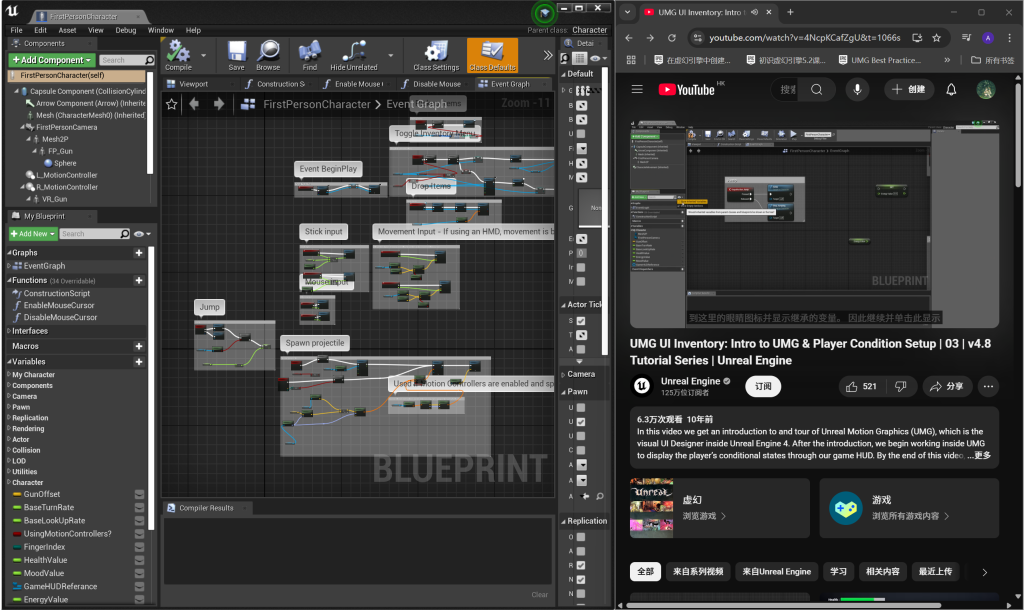Toggle BaseTurnRate variable editable eye

tap(139, 507)
